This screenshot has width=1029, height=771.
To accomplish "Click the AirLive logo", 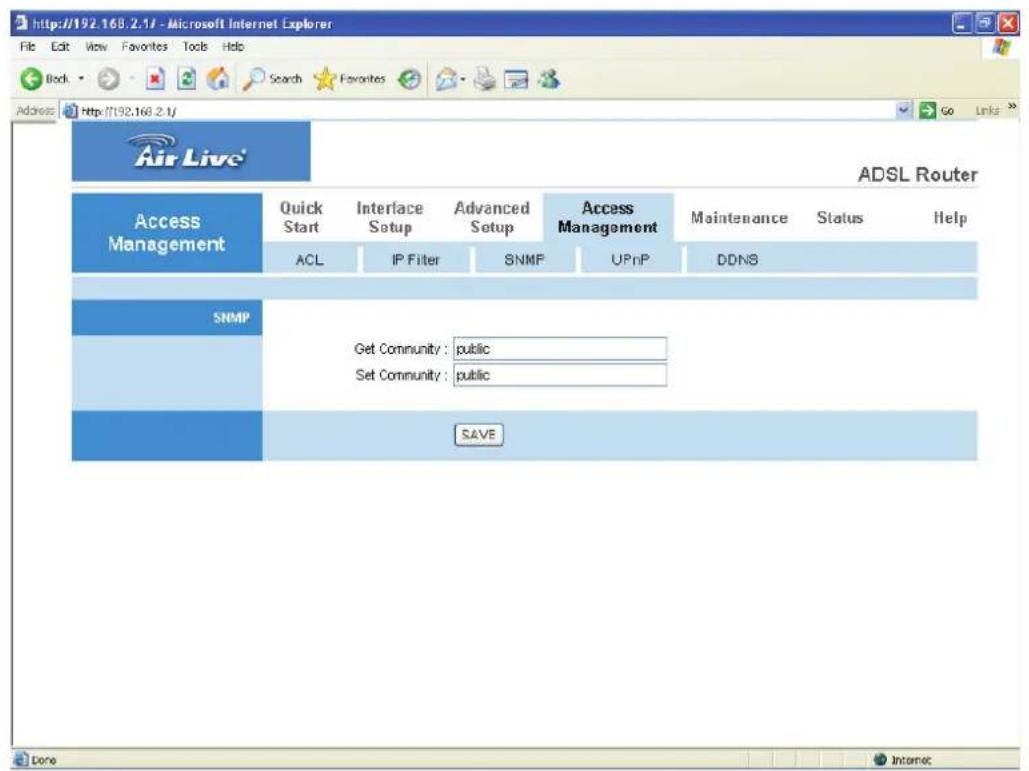I will (x=190, y=152).
